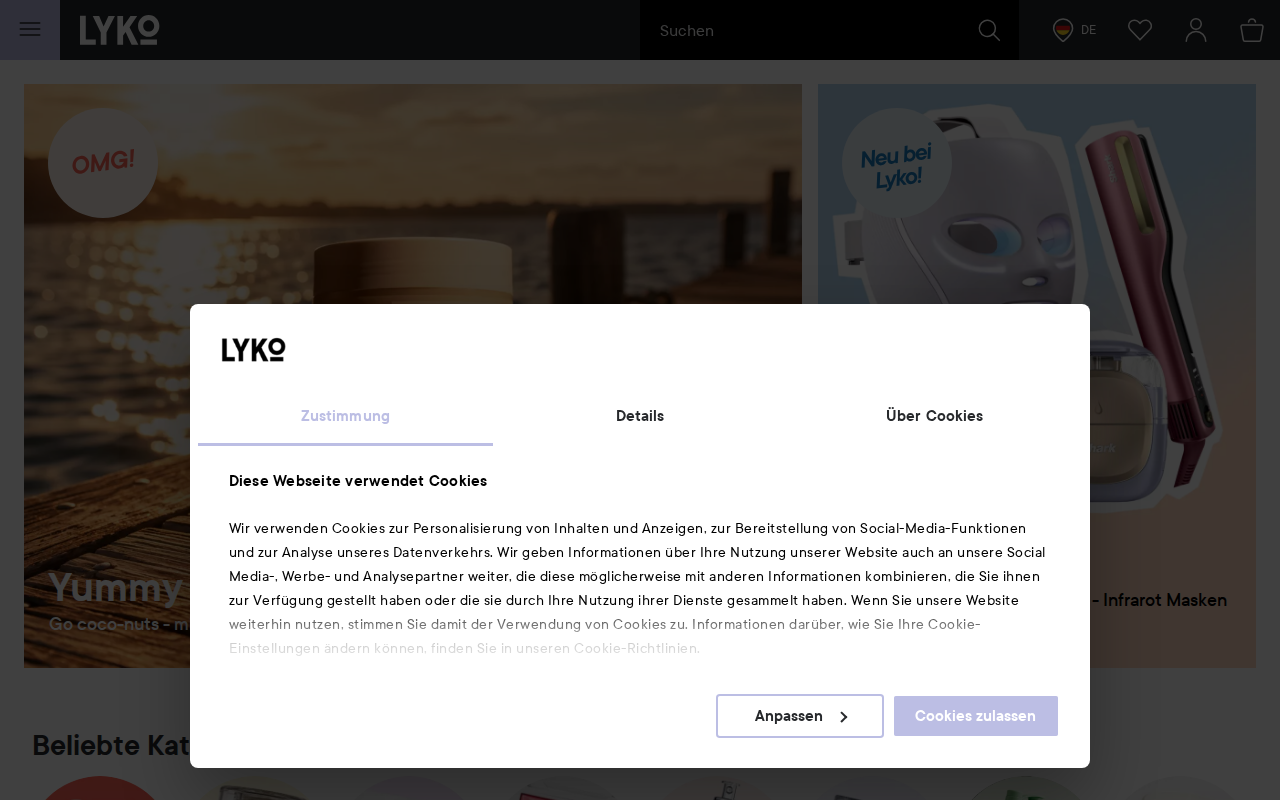Screen dimensions: 1280x800
Task: Open the Über Cookies tab
Action: 934,416
